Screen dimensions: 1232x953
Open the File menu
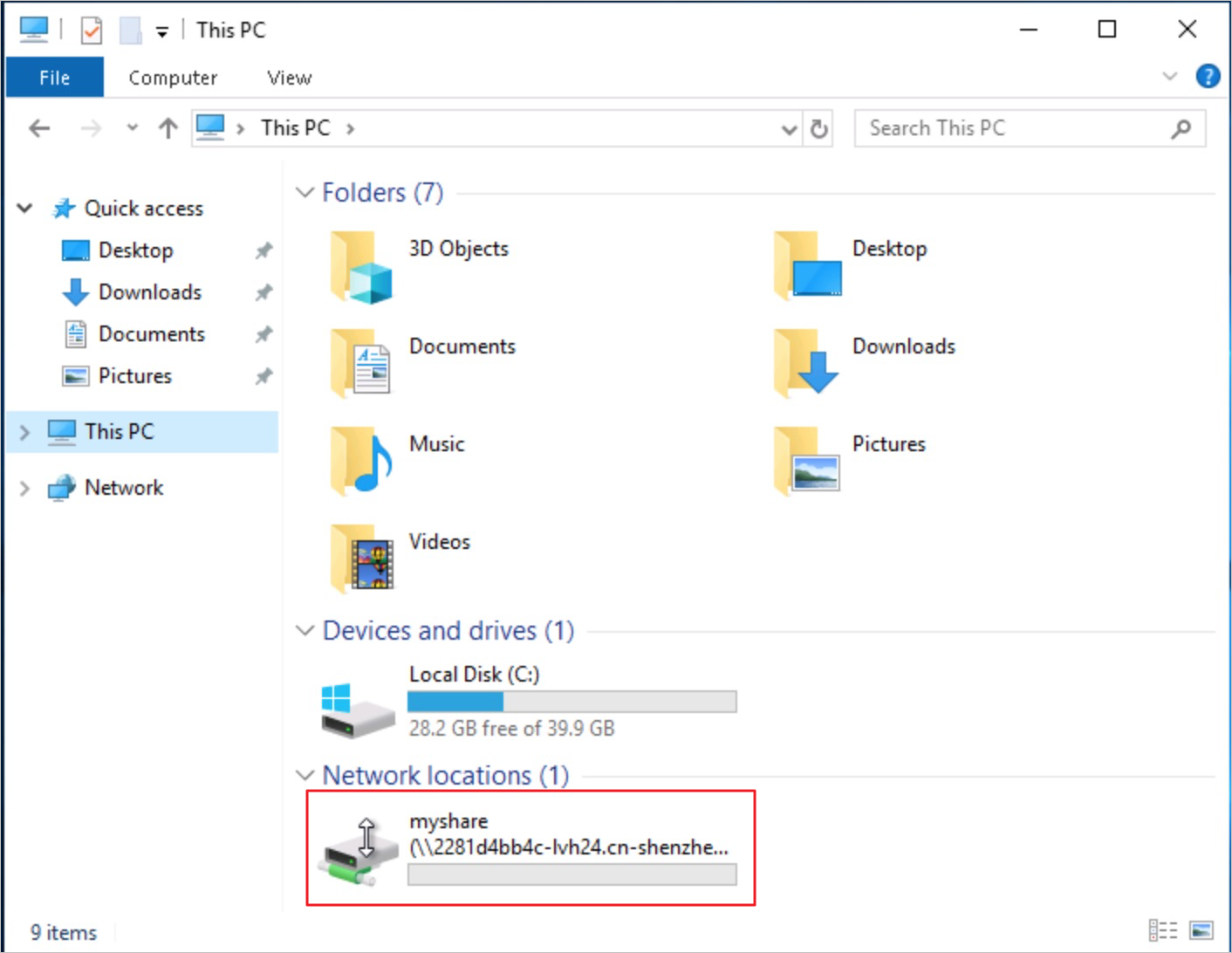coord(54,77)
